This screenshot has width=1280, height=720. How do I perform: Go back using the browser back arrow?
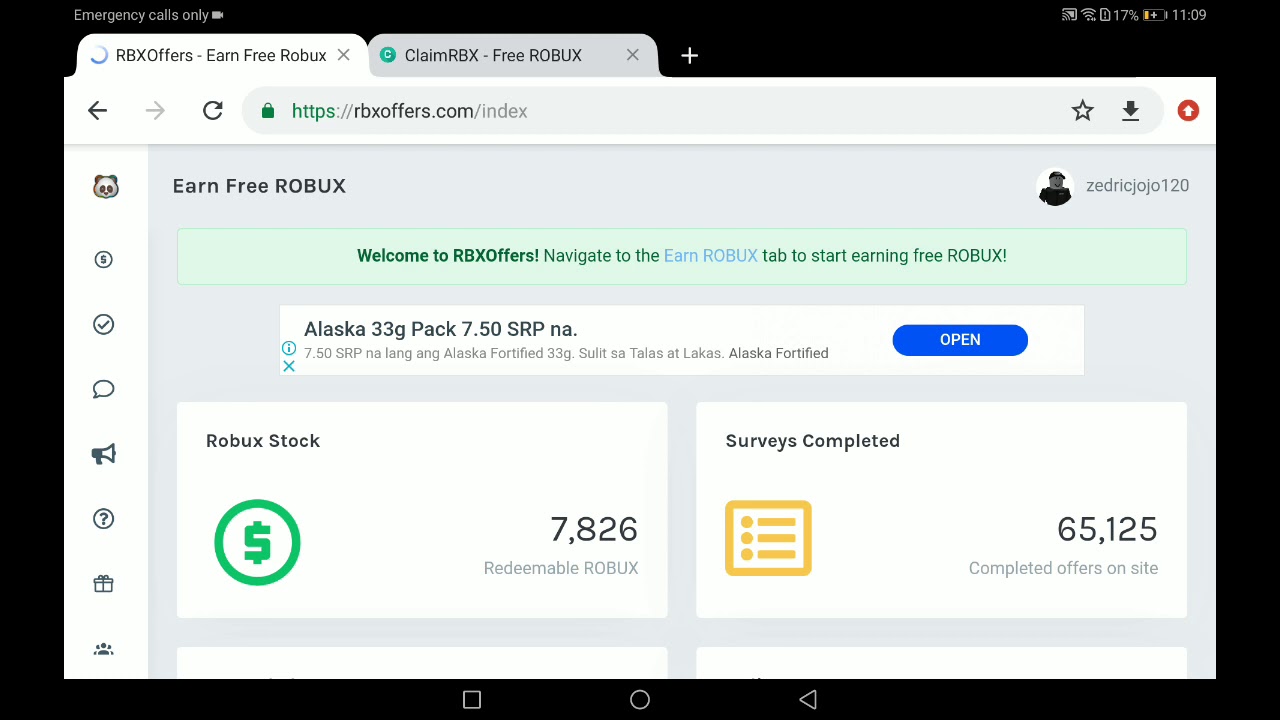[x=97, y=111]
